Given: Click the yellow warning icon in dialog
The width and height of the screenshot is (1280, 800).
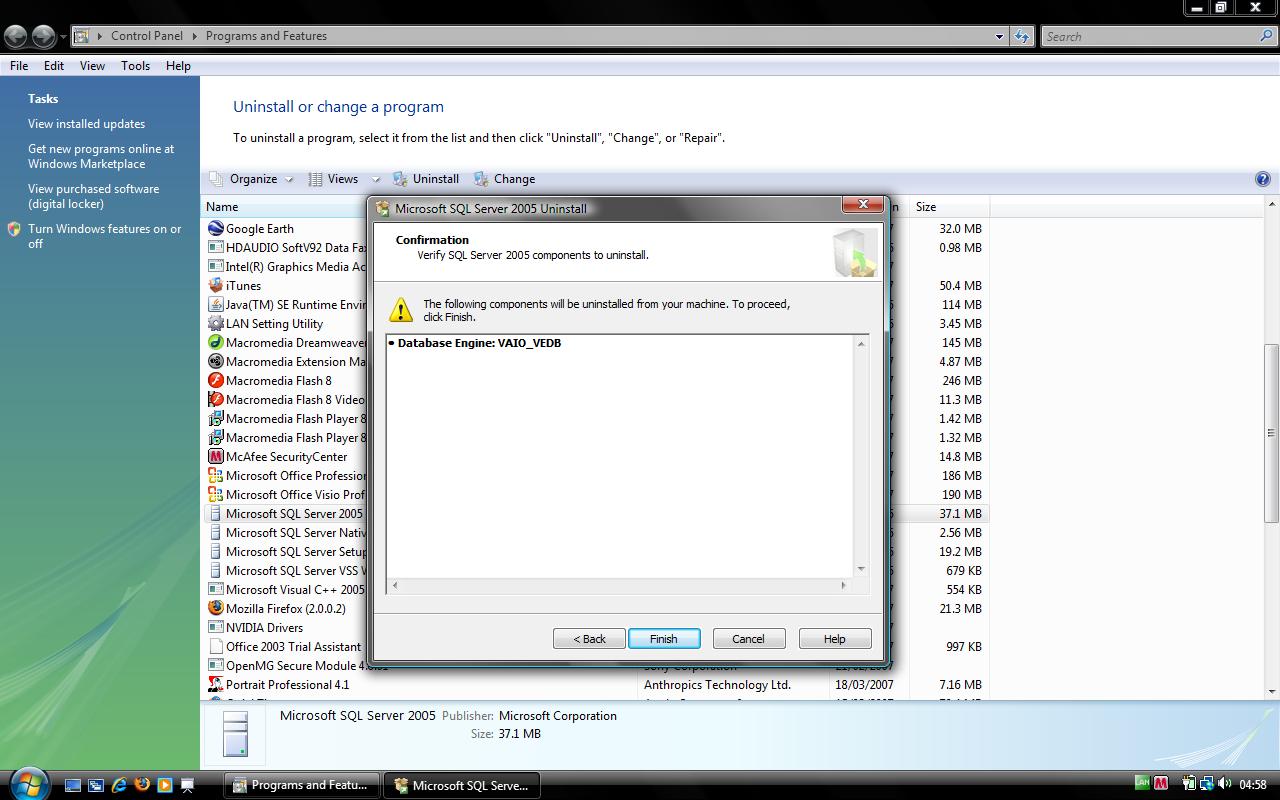Looking at the screenshot, I should pyautogui.click(x=401, y=309).
